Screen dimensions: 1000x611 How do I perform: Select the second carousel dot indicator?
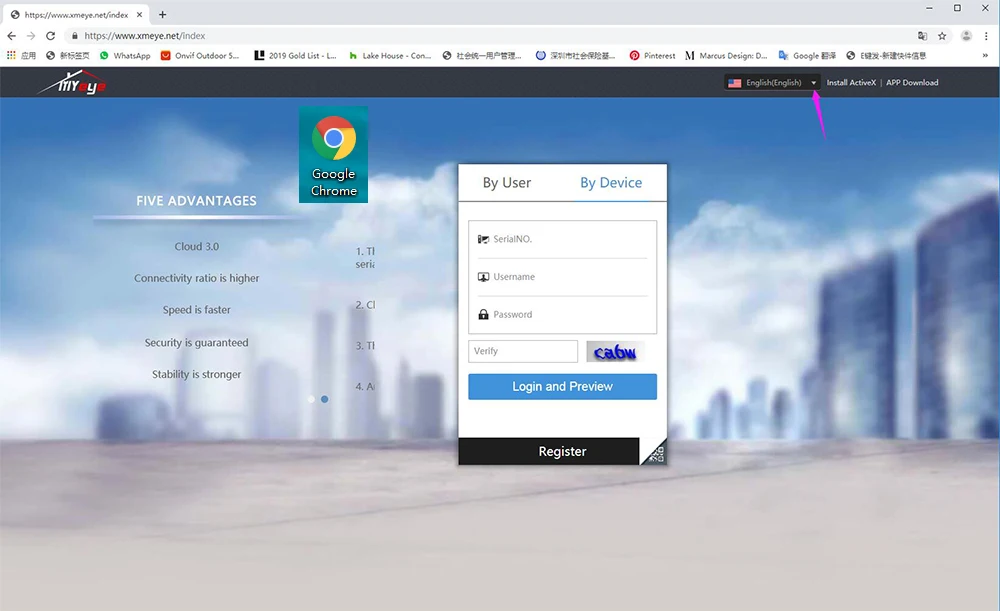325,399
